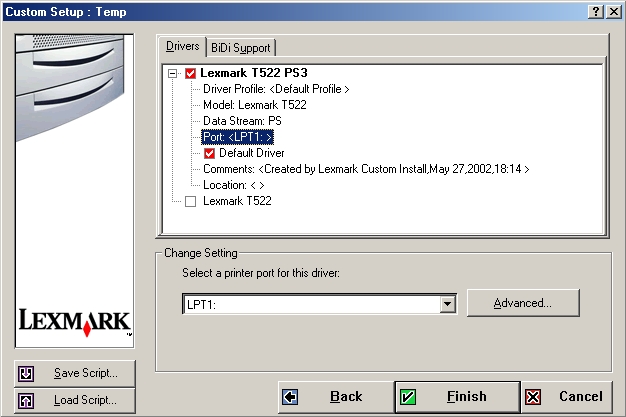
Task: Enable the Lexmark T522 driver checkbox
Action: 191,202
